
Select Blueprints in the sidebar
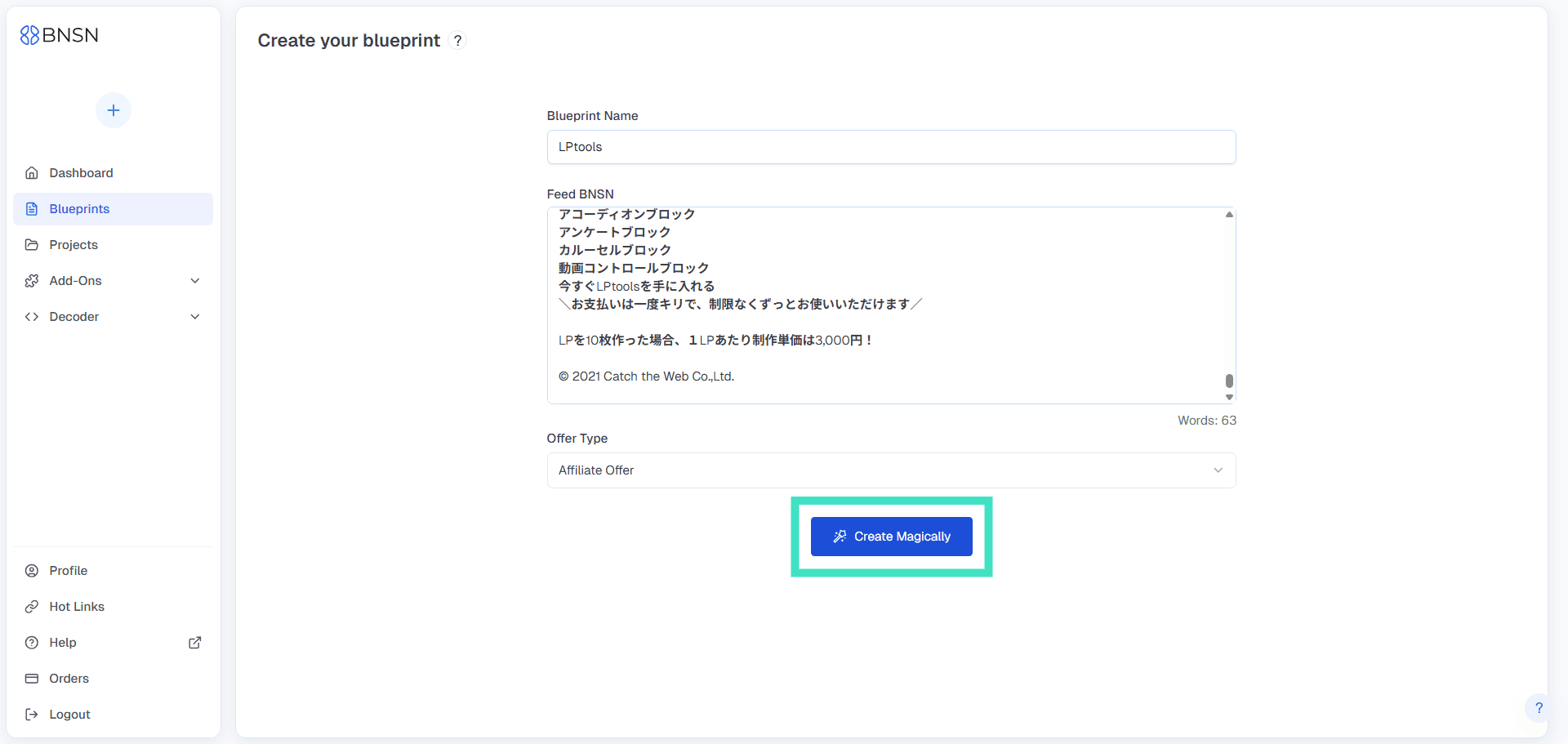point(79,209)
